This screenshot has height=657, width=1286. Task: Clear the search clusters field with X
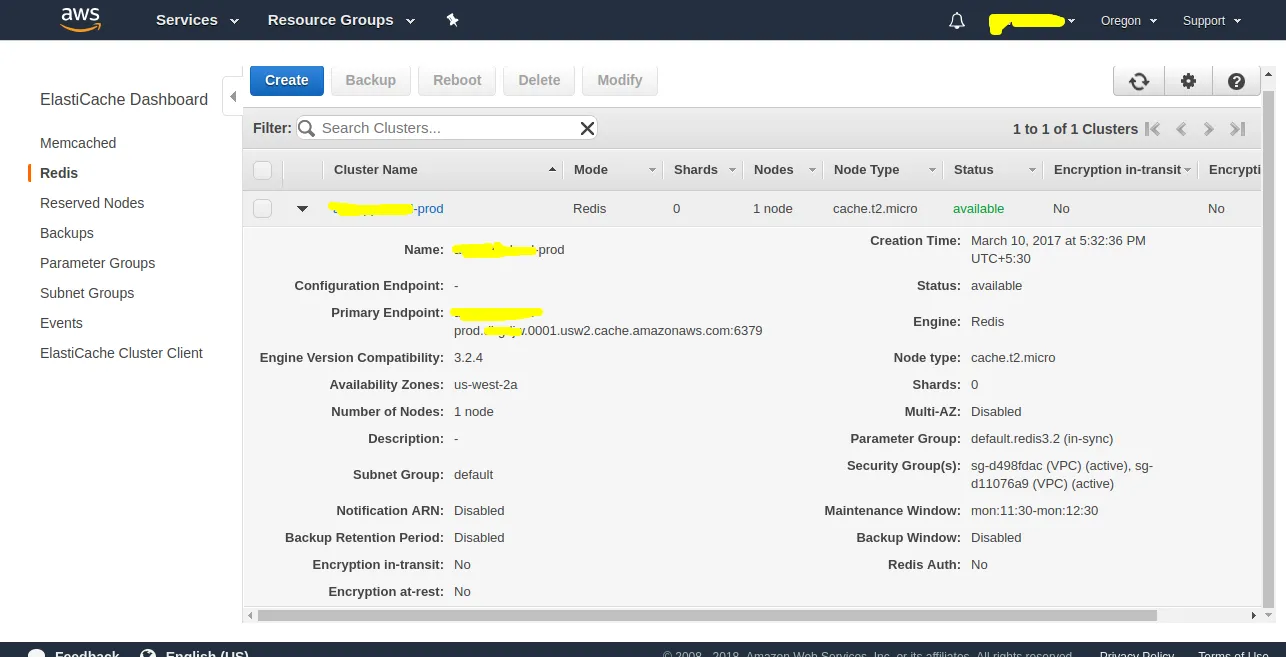click(587, 128)
